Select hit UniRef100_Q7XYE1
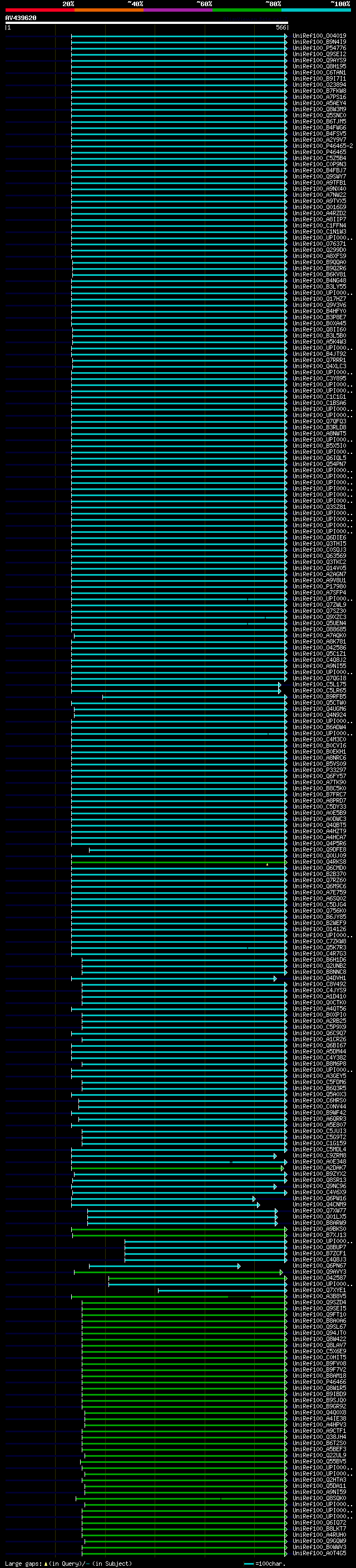The height and width of the screenshot is (1568, 356). tap(319, 1290)
